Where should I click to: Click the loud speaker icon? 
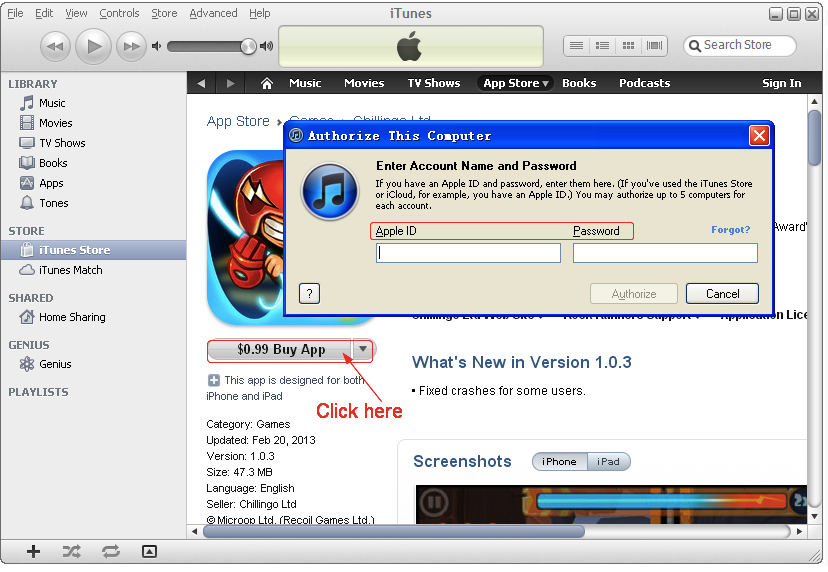click(x=267, y=46)
